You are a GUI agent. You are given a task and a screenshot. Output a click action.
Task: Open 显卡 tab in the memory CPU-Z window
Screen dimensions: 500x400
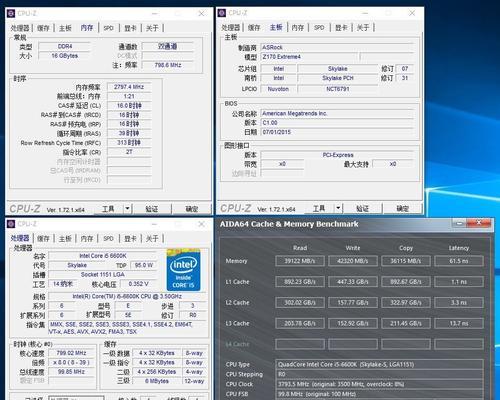pyautogui.click(x=130, y=28)
